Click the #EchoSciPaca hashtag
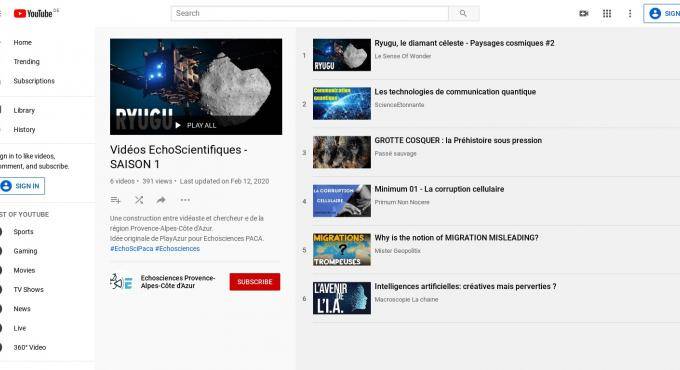The height and width of the screenshot is (370, 680). click(x=131, y=249)
